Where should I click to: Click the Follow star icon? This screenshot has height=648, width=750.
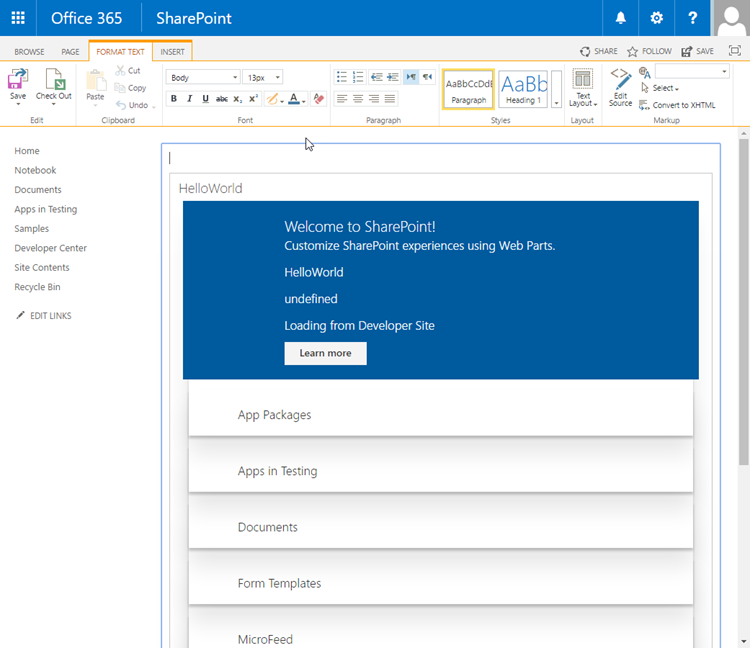(632, 51)
